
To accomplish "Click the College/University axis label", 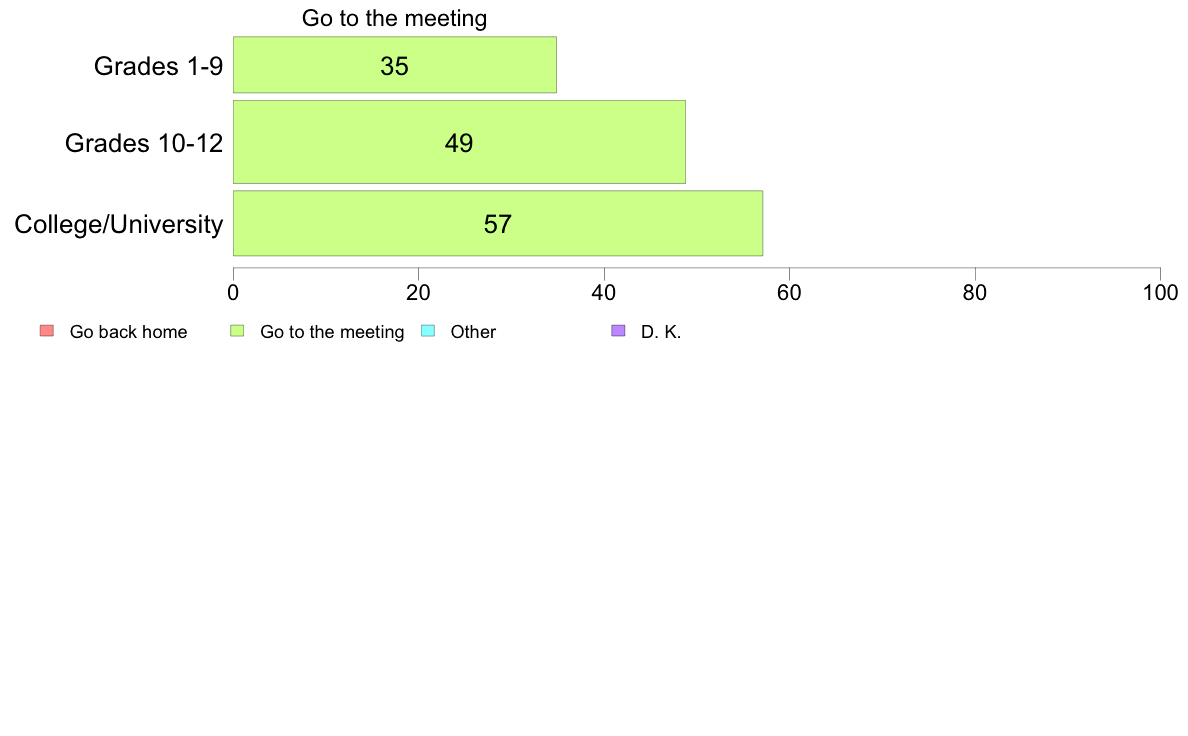I will point(119,224).
